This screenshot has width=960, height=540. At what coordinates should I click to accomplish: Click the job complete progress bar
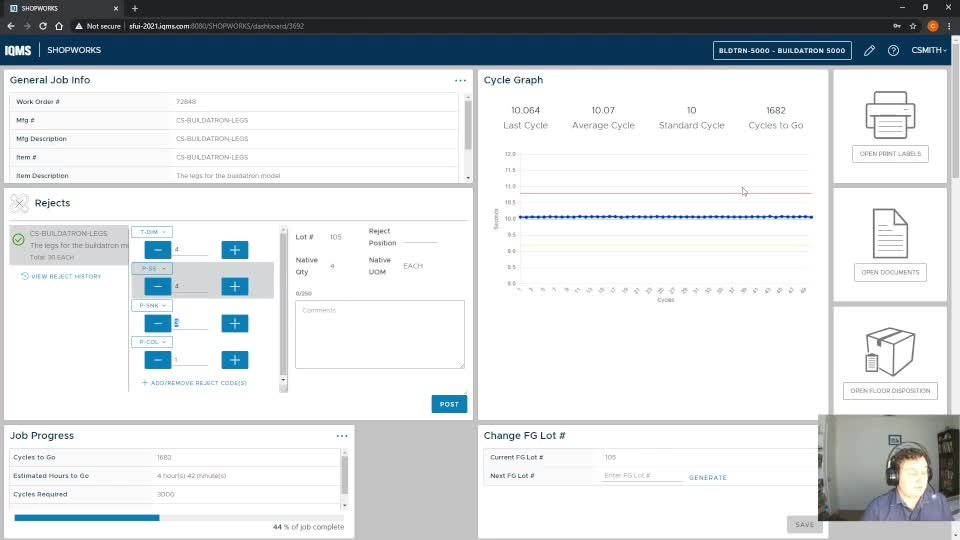pyautogui.click(x=179, y=518)
